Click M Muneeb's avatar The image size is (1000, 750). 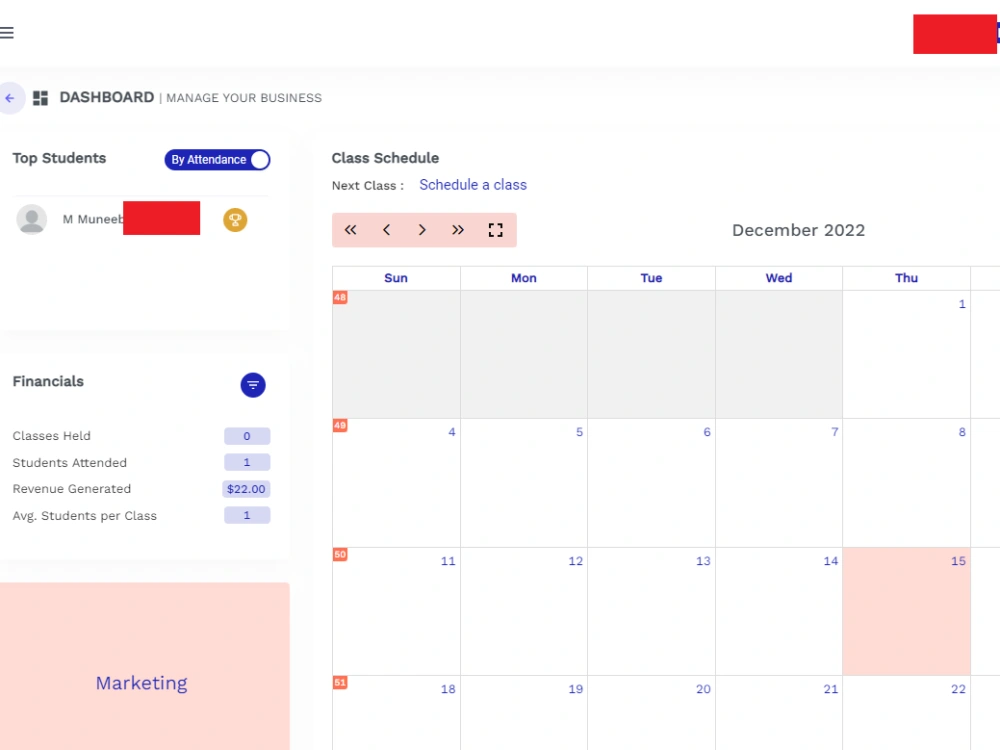point(31,219)
